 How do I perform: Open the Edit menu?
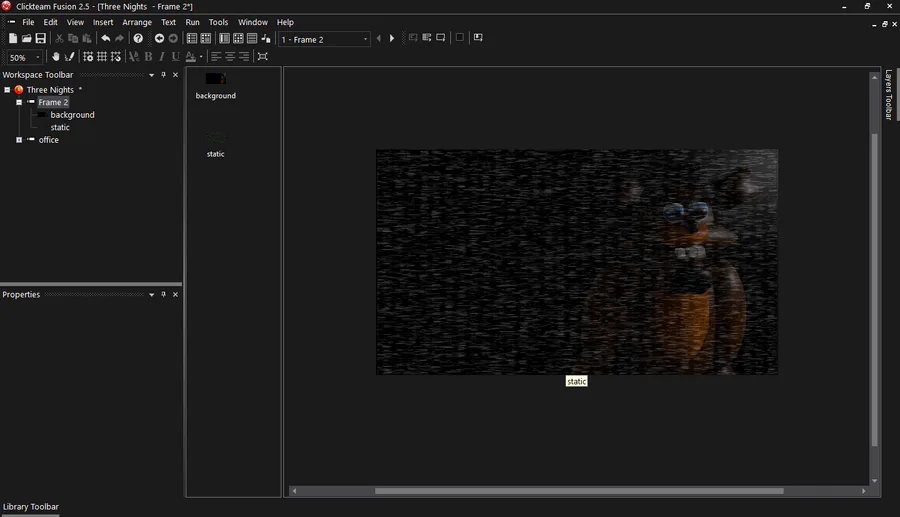pyautogui.click(x=51, y=22)
